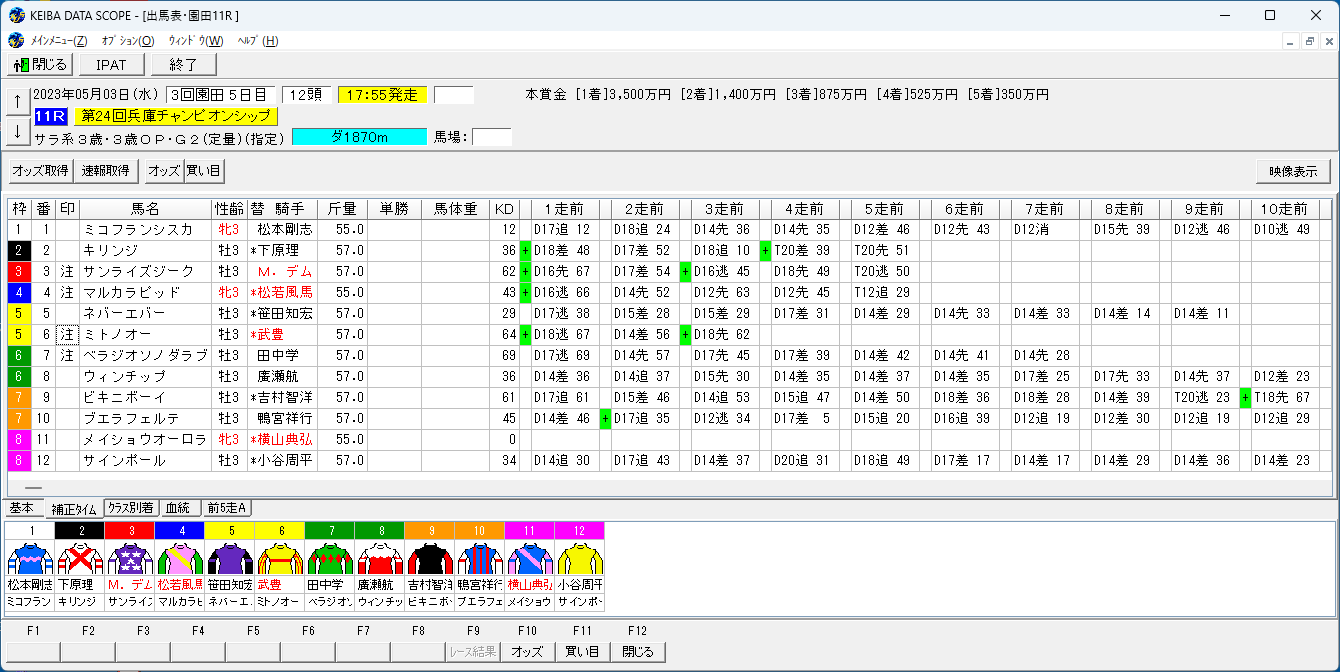Click the horizontal scrollbar thumb under the table
This screenshot has height=672, width=1340.
(x=34, y=488)
